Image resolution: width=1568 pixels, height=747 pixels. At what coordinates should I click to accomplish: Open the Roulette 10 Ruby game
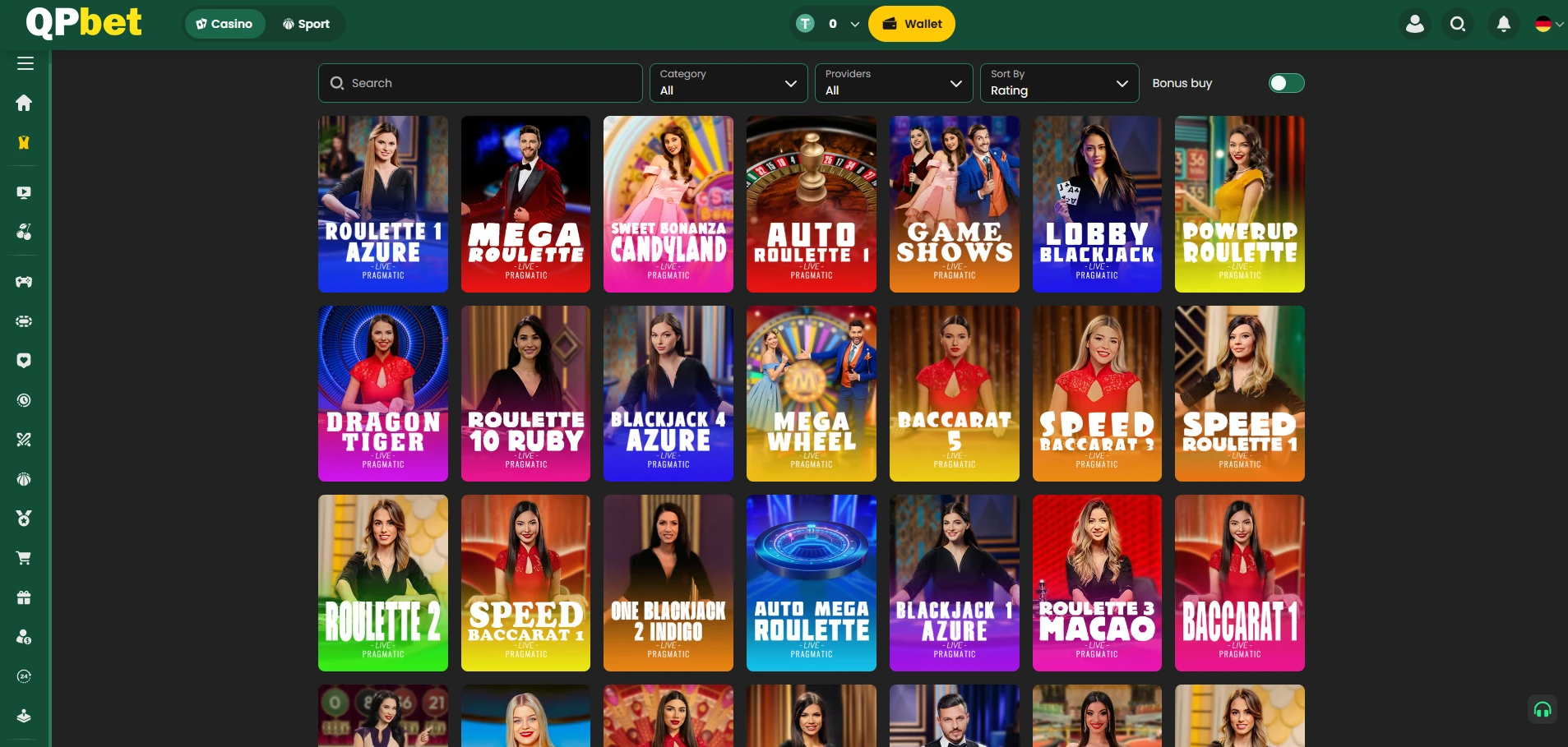click(525, 394)
